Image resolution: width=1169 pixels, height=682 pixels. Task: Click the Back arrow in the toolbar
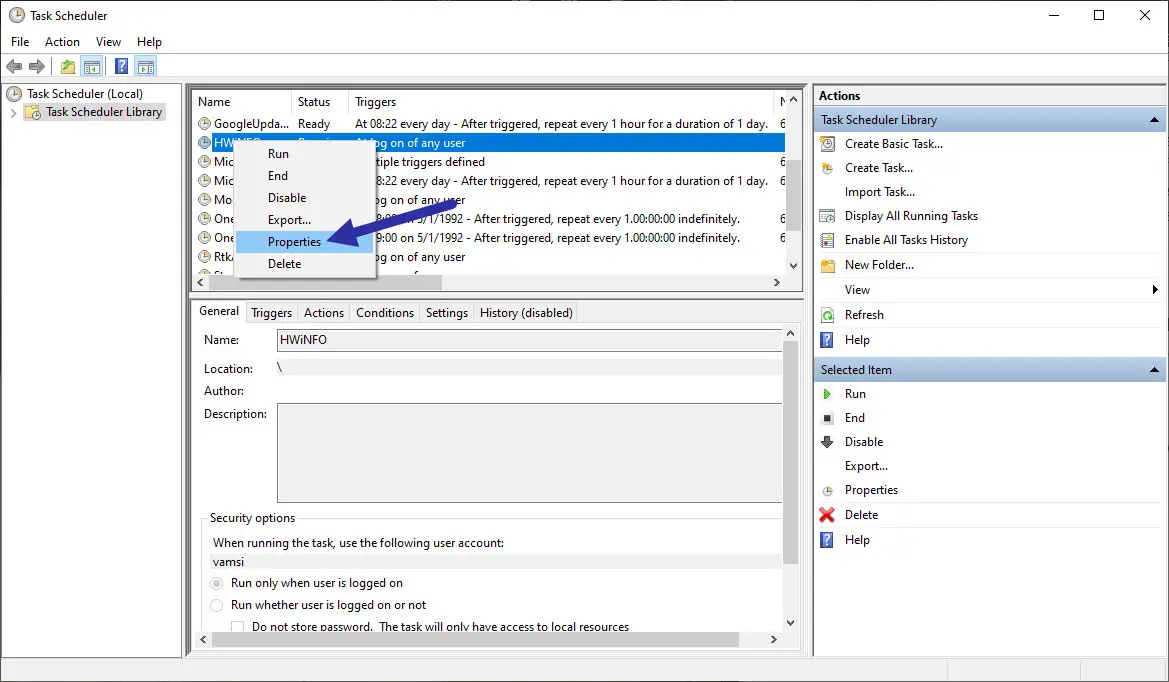point(13,67)
